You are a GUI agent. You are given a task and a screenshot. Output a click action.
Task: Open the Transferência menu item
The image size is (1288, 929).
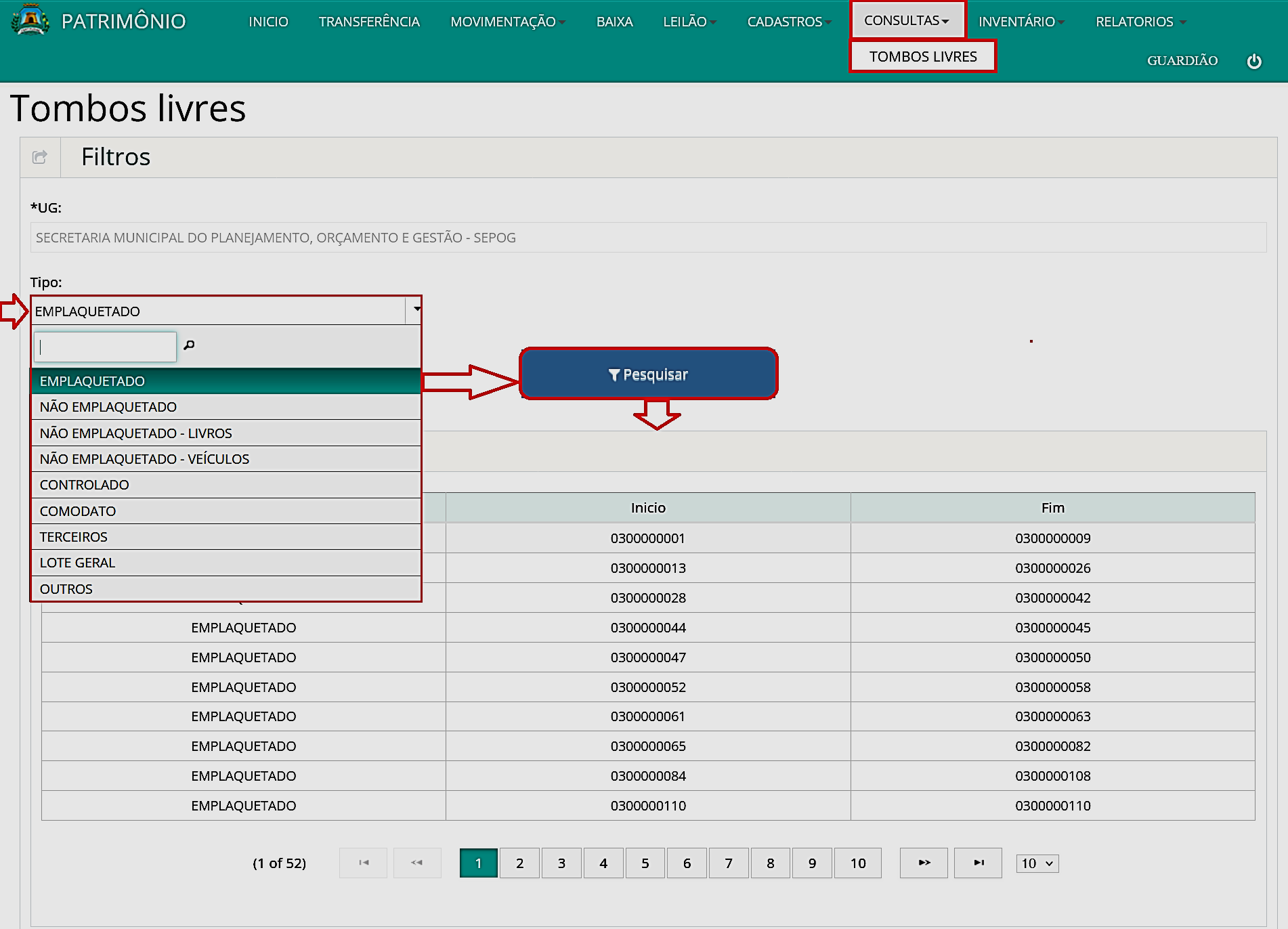point(369,22)
